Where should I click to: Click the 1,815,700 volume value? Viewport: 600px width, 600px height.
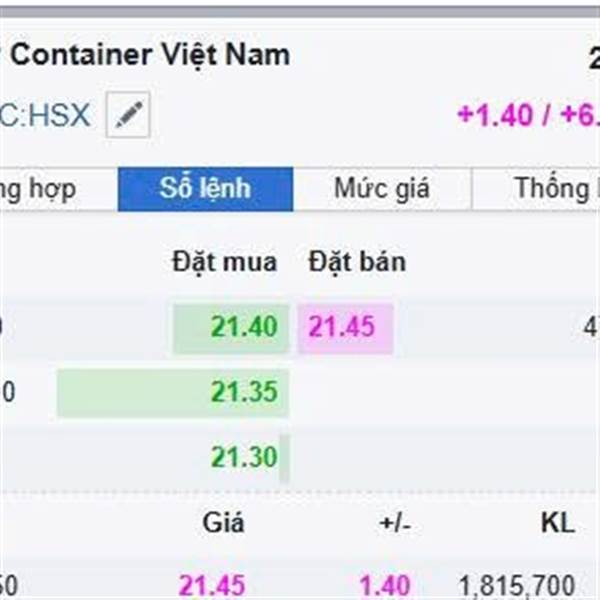coord(517,586)
